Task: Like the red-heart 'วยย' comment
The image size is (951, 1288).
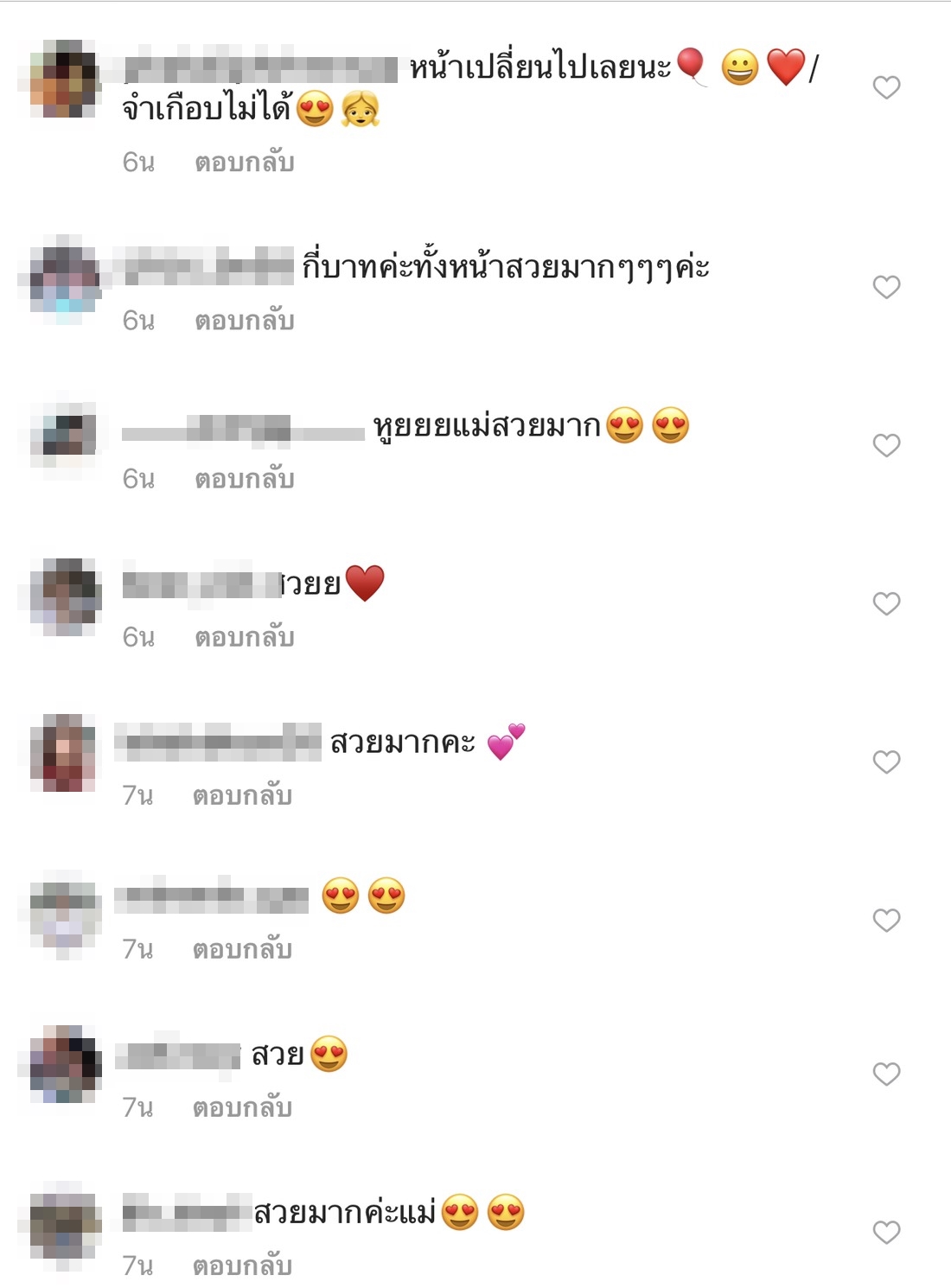Action: 886,603
